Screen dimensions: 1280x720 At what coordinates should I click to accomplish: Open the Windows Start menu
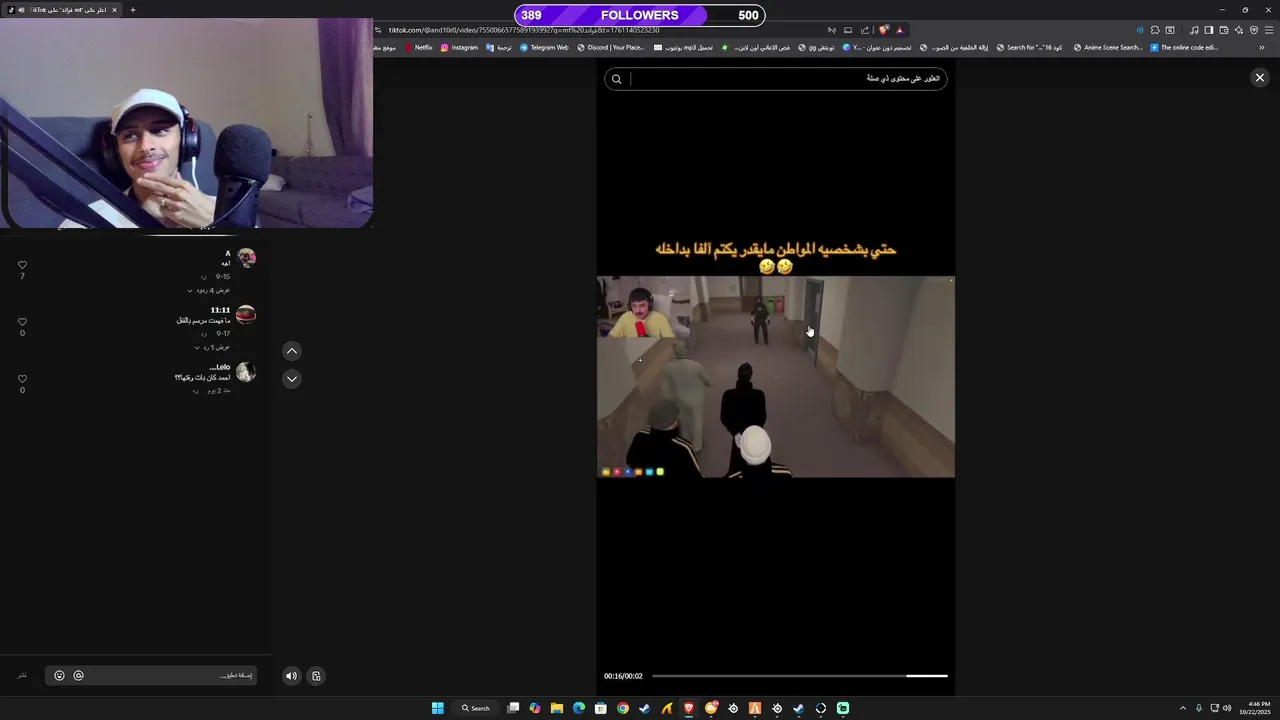(x=437, y=708)
